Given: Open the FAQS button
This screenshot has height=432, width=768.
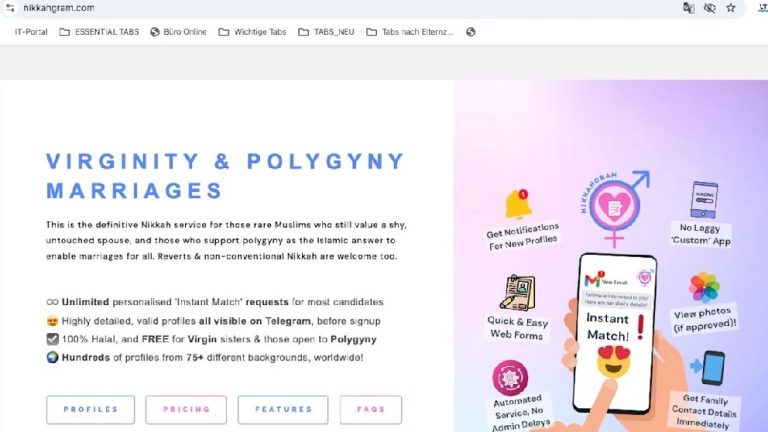Looking at the screenshot, I should 371,409.
